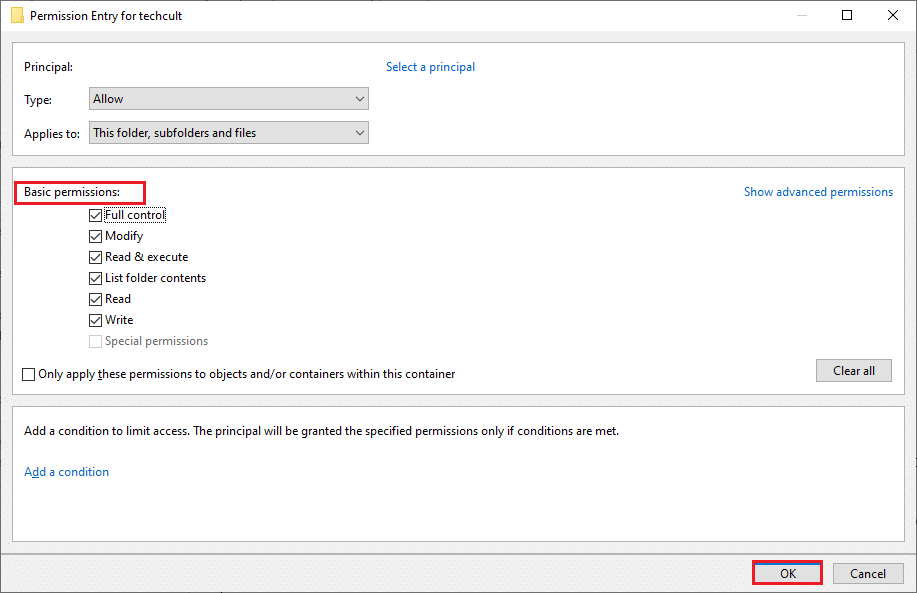Click Add a condition link
Viewport: 917px width, 593px height.
pyautogui.click(x=67, y=472)
